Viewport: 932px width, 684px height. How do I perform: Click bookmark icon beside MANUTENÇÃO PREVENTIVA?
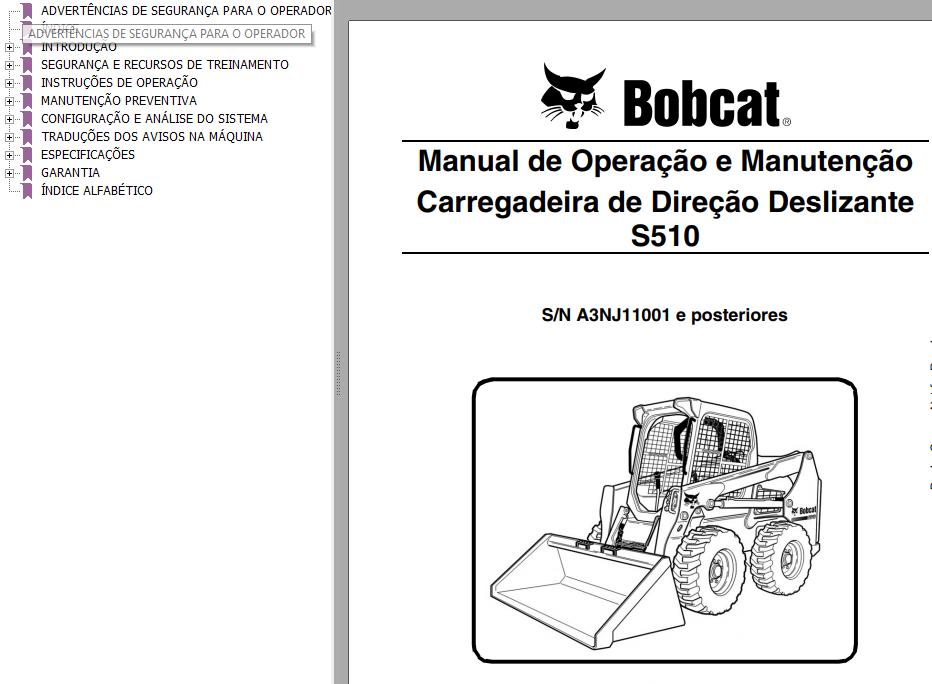click(x=27, y=101)
